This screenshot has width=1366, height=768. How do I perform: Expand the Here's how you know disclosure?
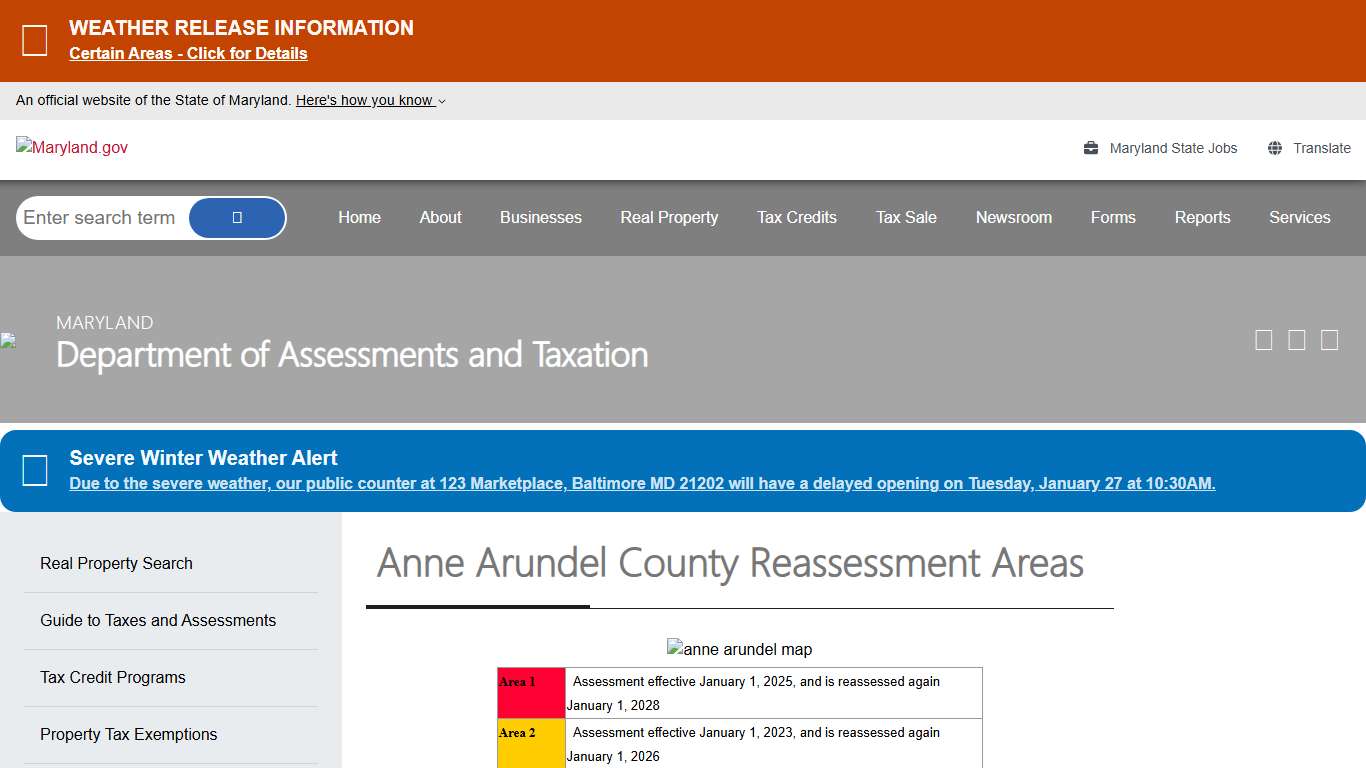[368, 100]
